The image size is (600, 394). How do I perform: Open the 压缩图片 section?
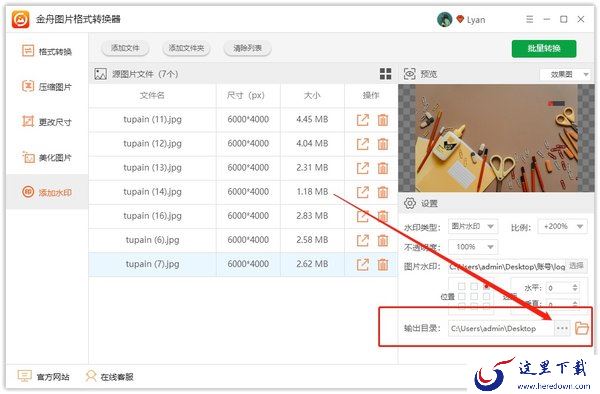[x=47, y=87]
